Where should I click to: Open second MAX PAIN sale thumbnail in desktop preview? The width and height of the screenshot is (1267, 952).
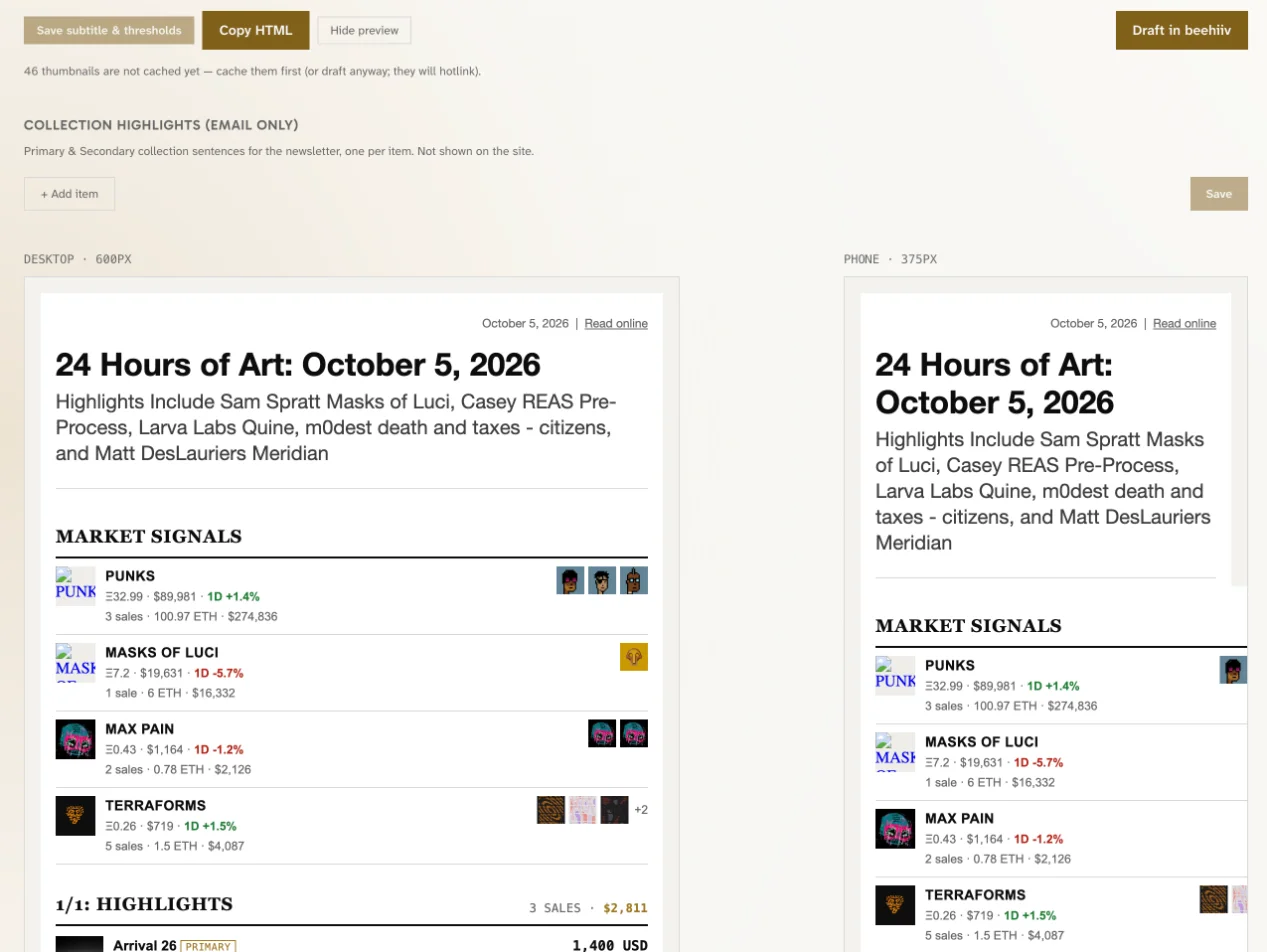(x=634, y=733)
